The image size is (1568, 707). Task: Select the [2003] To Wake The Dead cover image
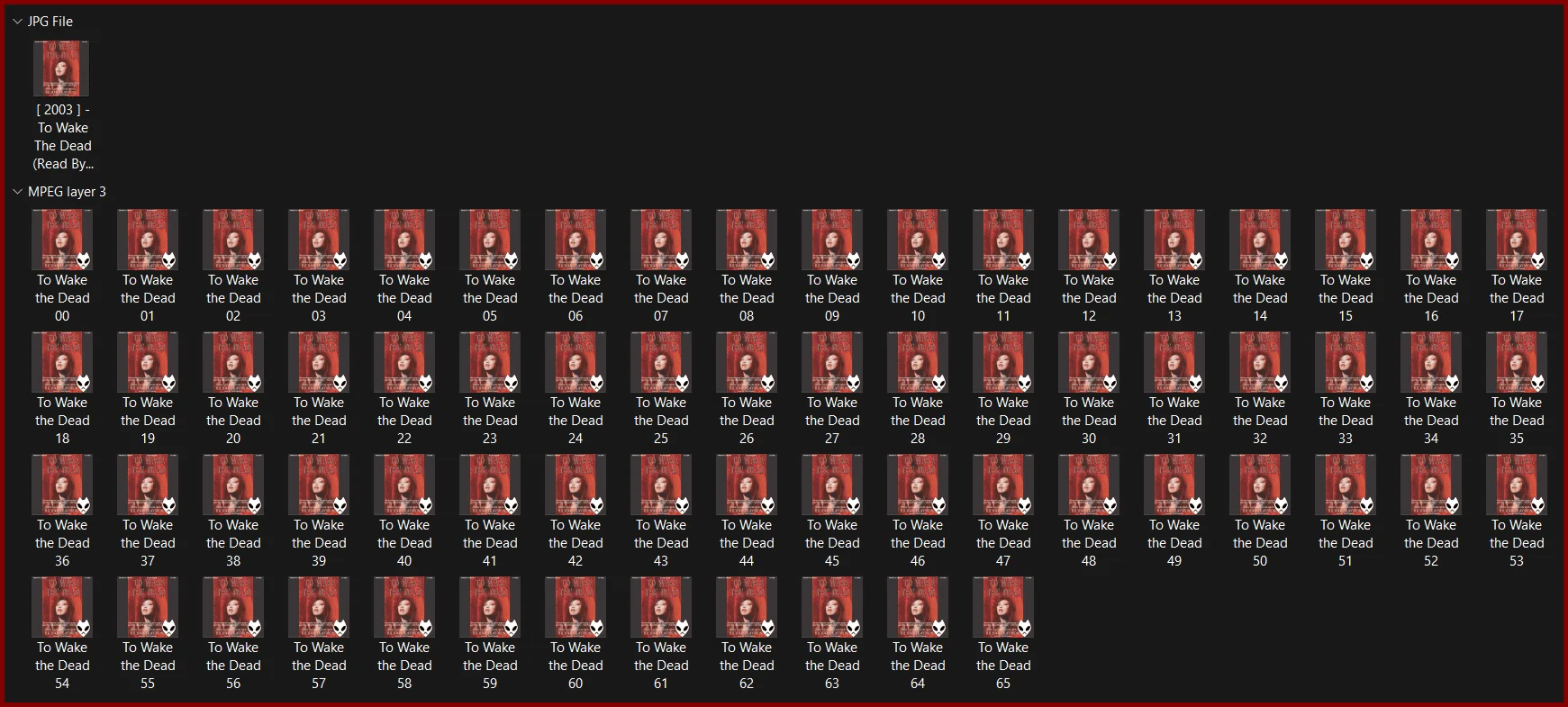(61, 68)
